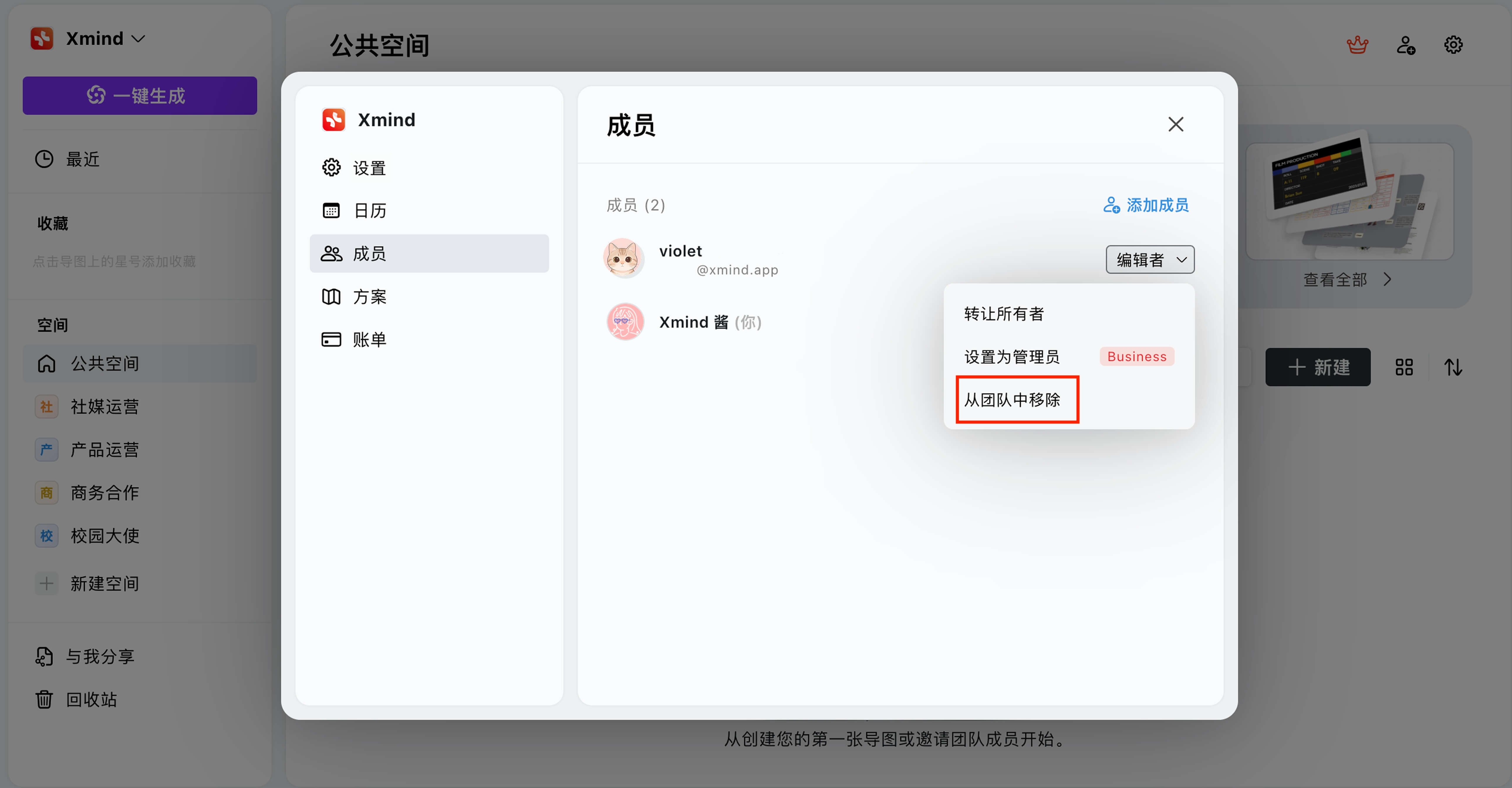Image resolution: width=1512 pixels, height=788 pixels.
Task: Open the 日历 tab in dialog
Action: 370,211
